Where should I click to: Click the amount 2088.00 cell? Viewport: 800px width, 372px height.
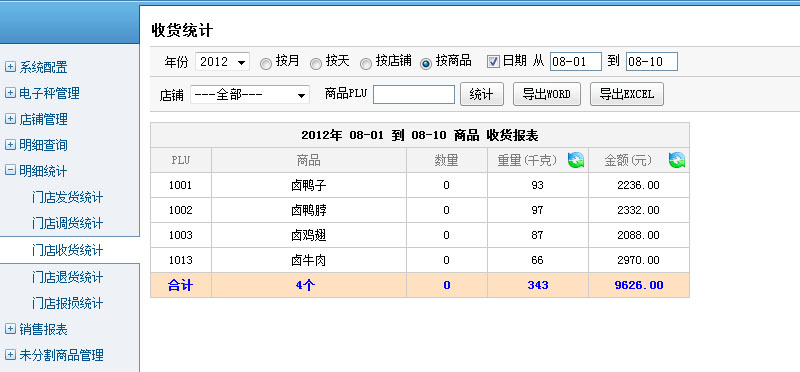(x=639, y=235)
